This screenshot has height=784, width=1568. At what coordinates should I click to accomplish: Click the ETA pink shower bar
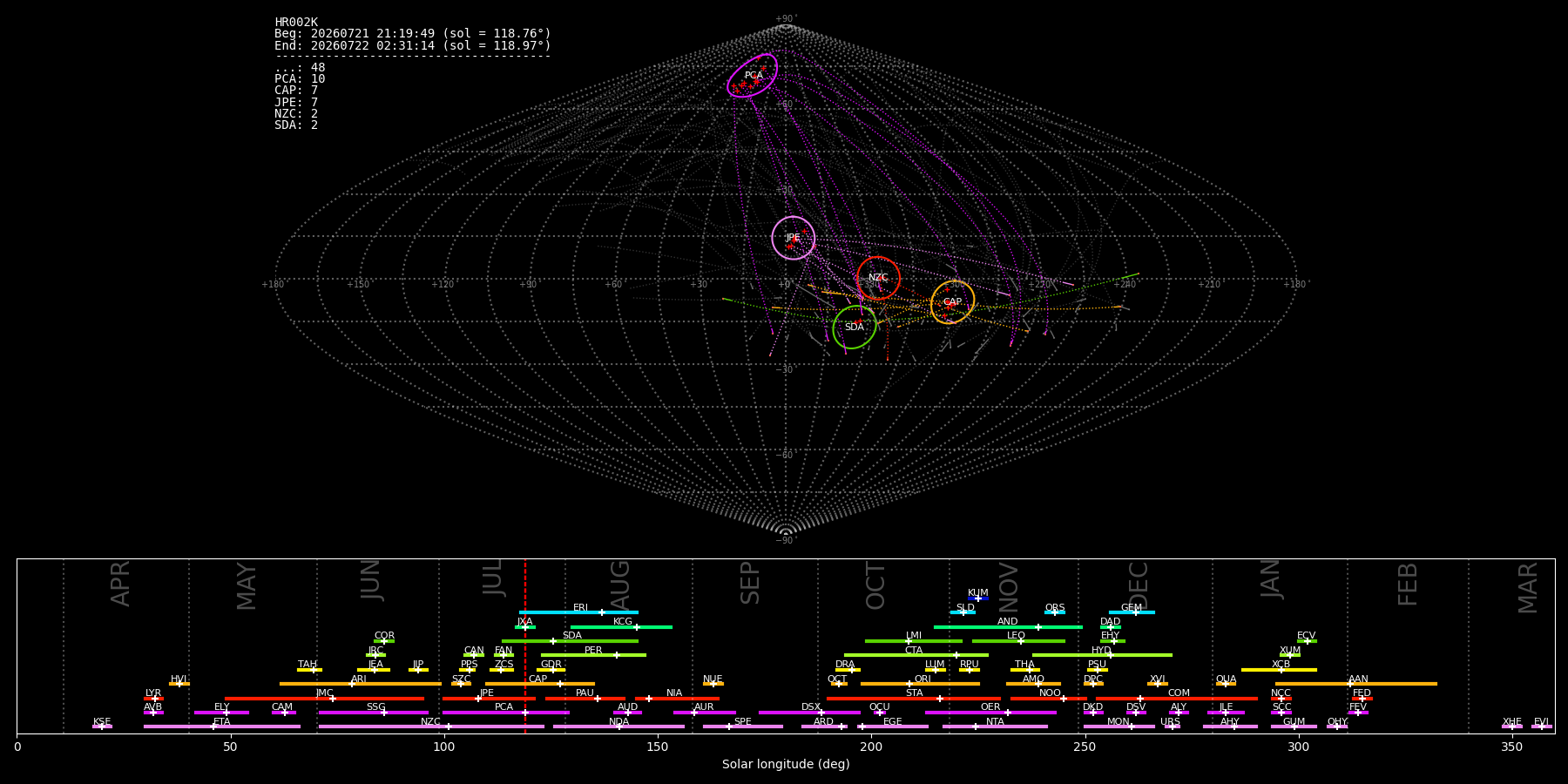[222, 727]
